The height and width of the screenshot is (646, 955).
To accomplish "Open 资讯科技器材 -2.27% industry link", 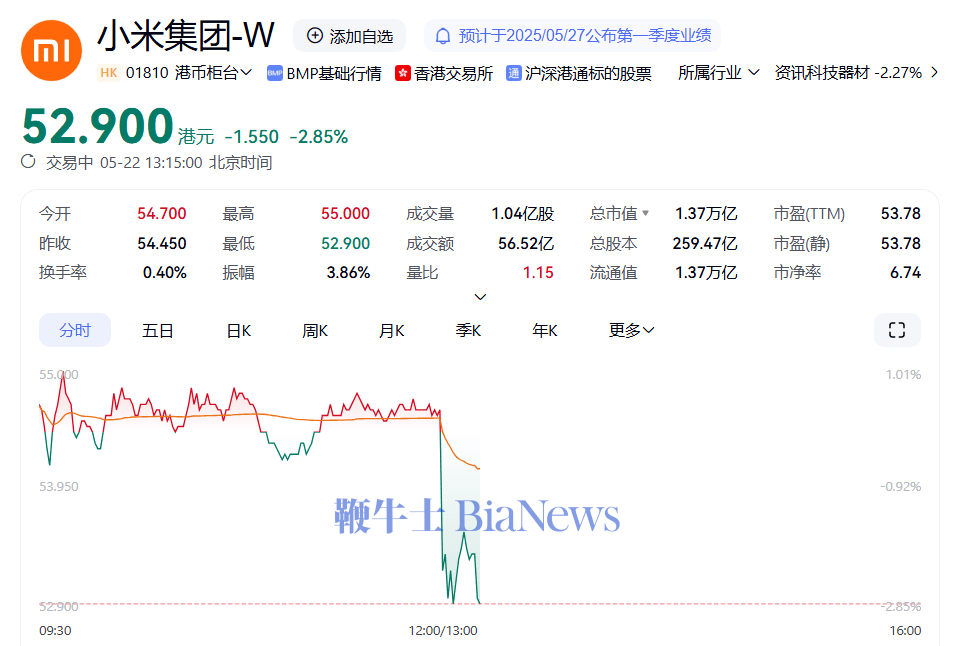I will point(848,73).
